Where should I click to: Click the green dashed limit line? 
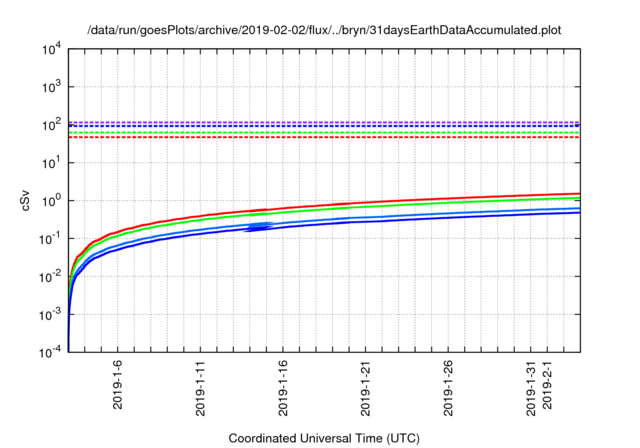point(324,133)
